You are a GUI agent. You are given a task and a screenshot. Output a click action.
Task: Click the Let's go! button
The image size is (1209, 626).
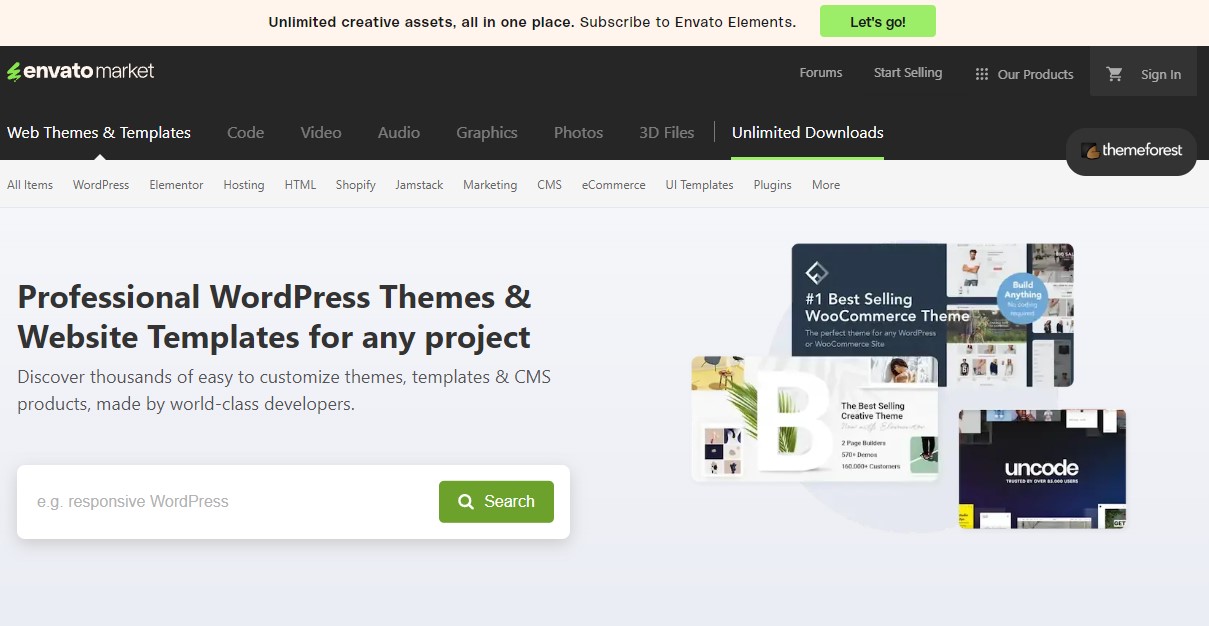point(878,21)
